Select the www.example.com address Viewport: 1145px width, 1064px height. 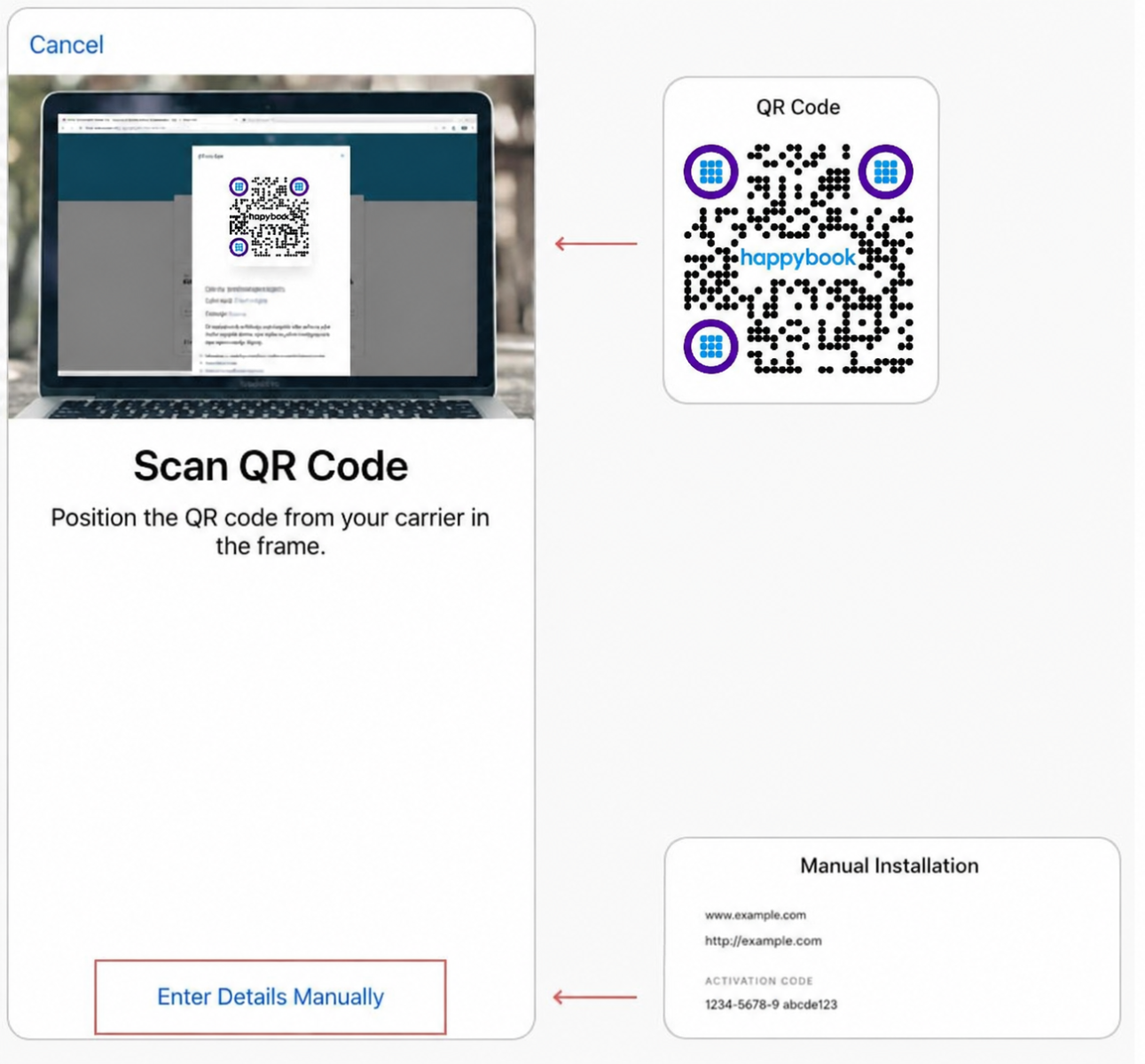click(756, 915)
